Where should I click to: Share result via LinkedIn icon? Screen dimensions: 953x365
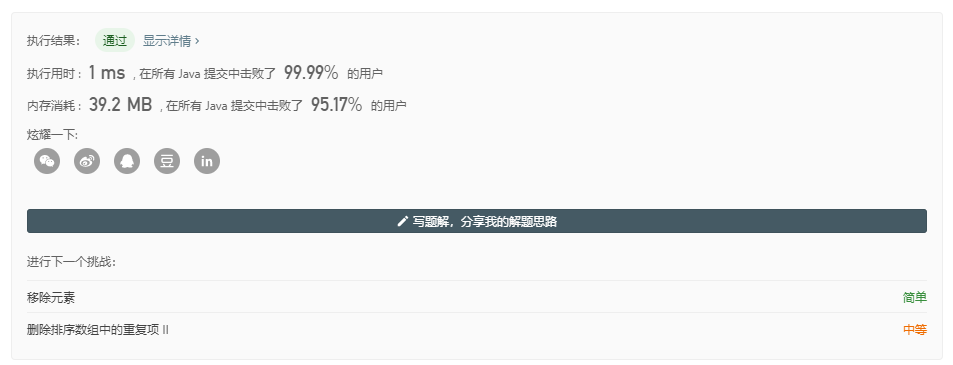pos(207,161)
